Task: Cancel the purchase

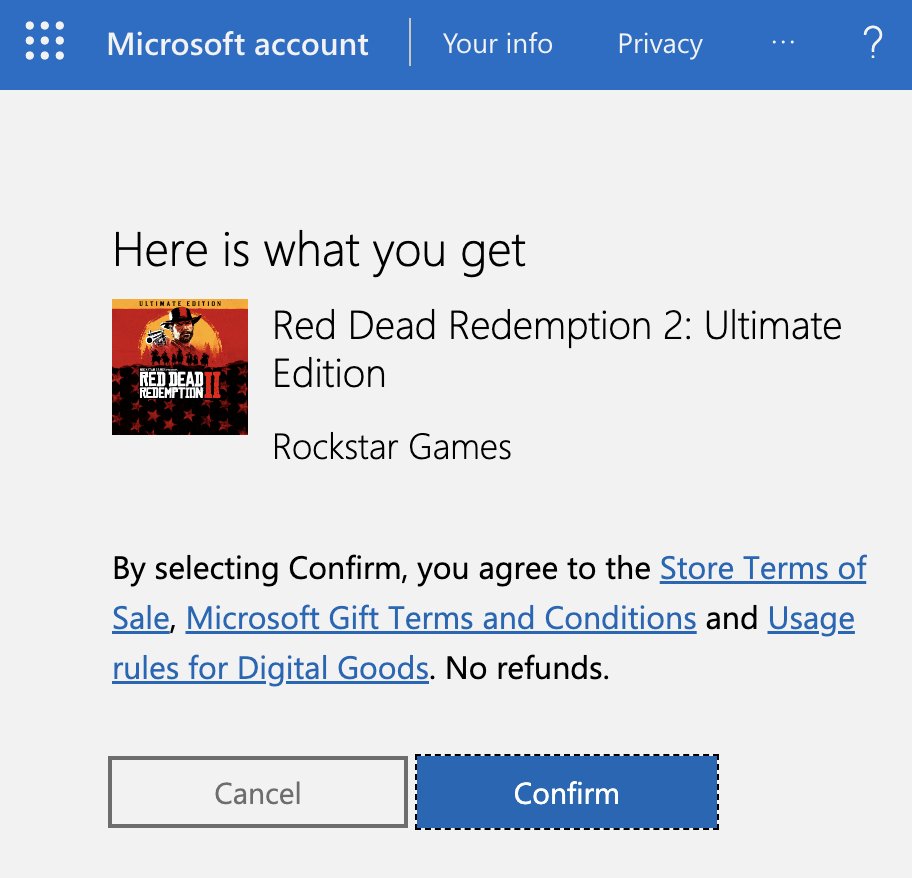Action: point(256,793)
